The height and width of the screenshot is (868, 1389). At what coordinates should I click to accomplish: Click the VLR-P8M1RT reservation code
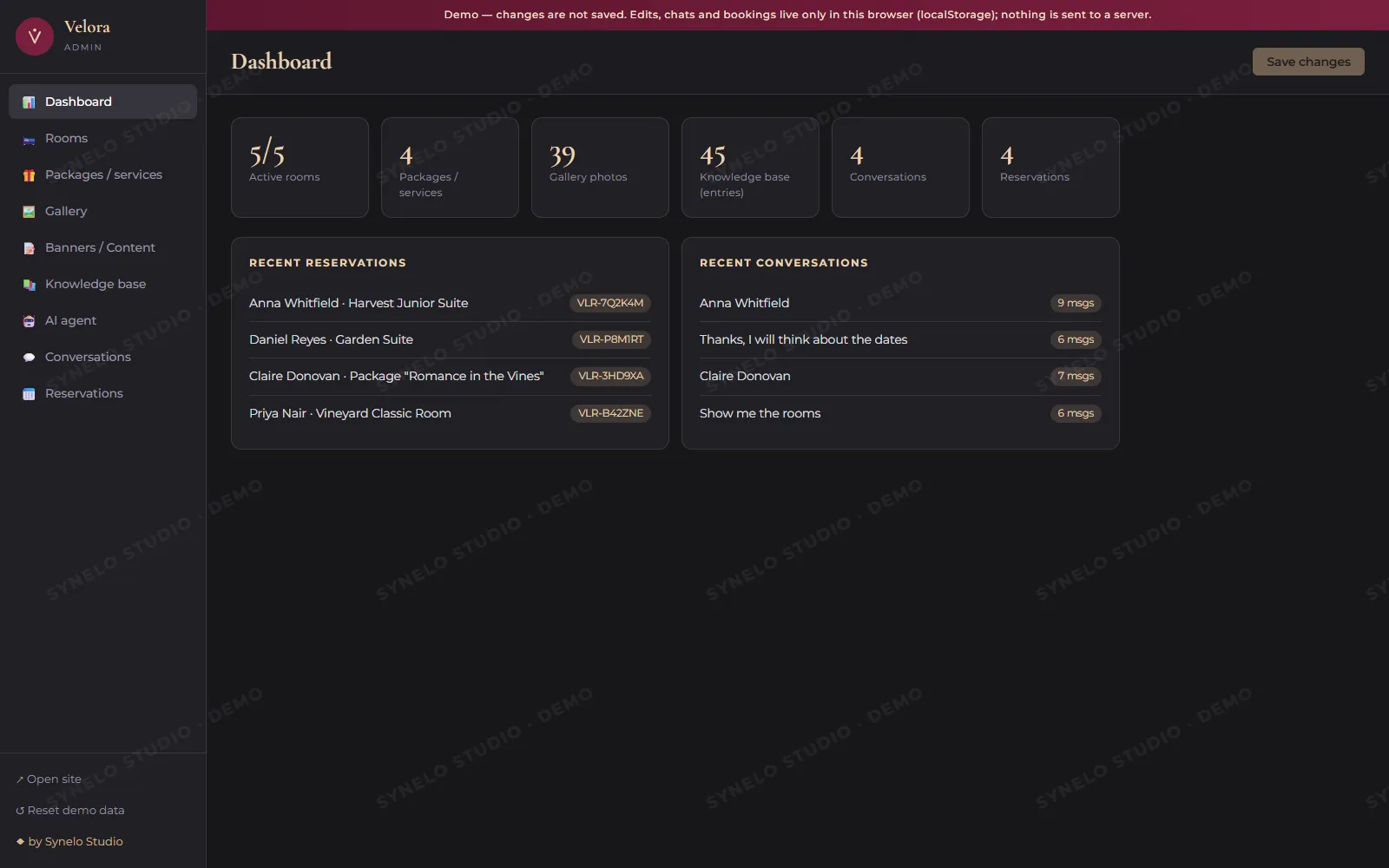click(x=611, y=339)
